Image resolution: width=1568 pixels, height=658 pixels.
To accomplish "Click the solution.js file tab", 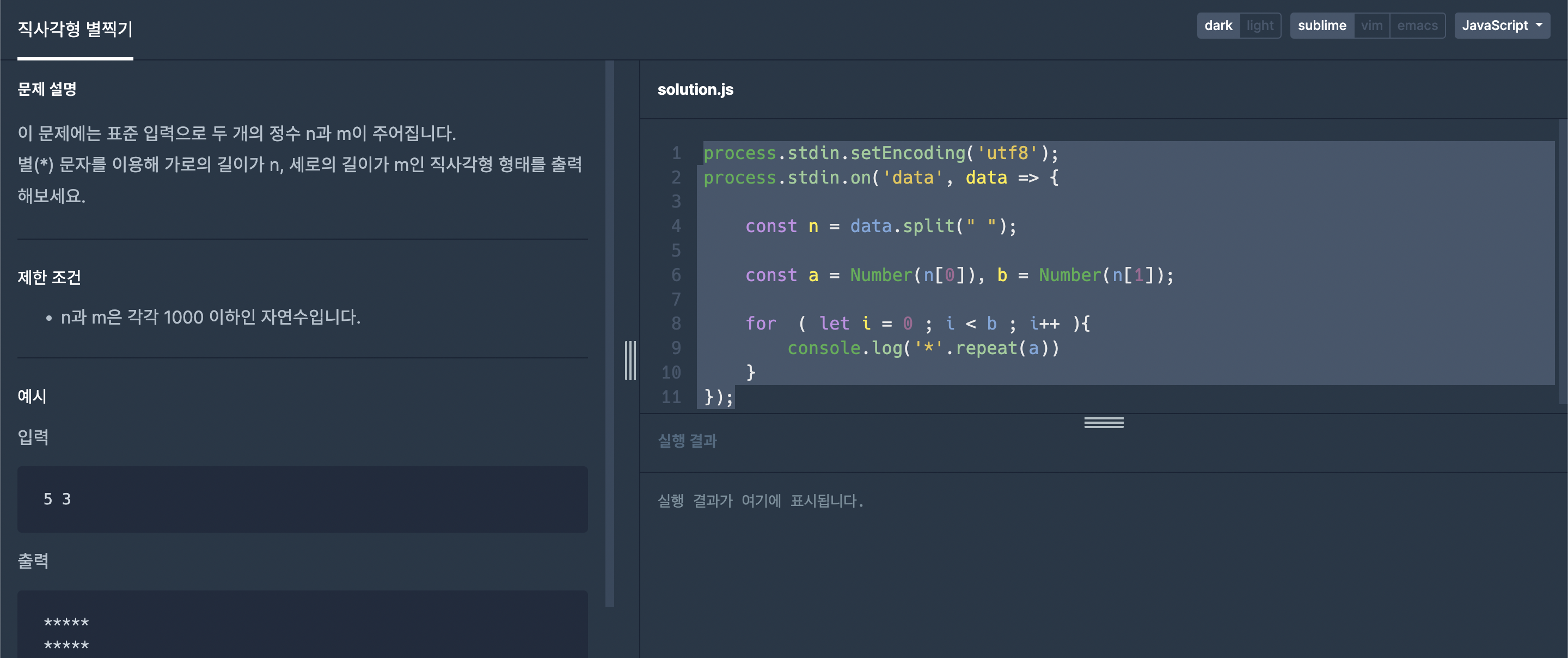I will pyautogui.click(x=695, y=89).
